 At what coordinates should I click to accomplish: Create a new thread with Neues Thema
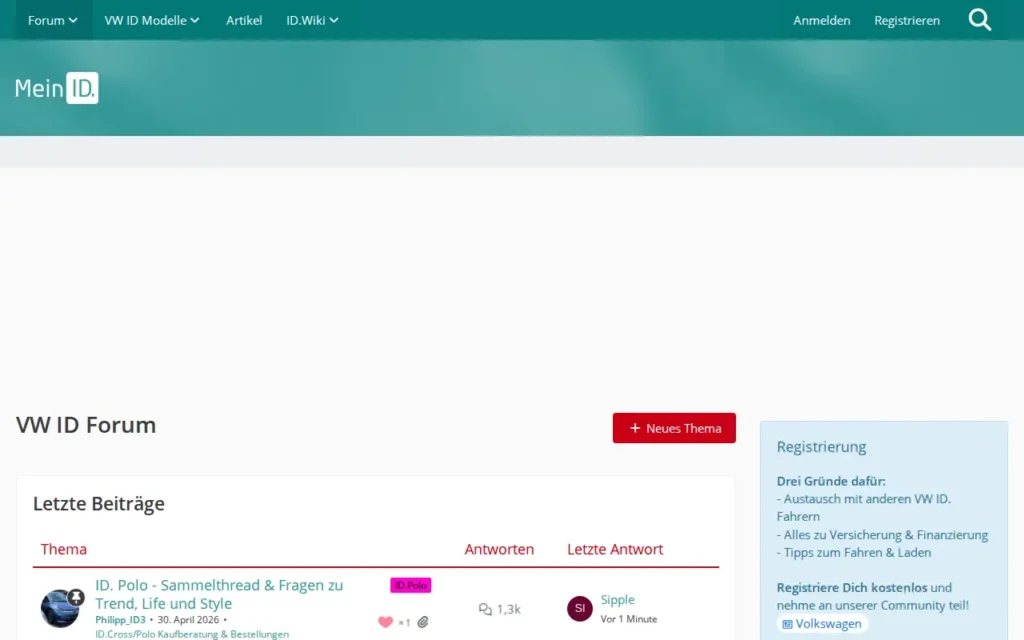pyautogui.click(x=674, y=428)
